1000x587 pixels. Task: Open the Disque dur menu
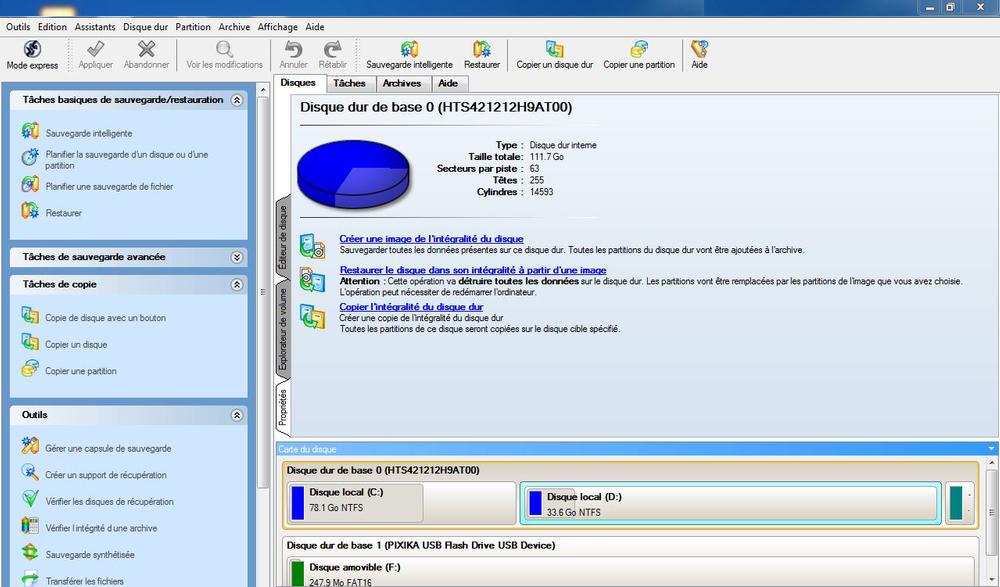pos(145,27)
